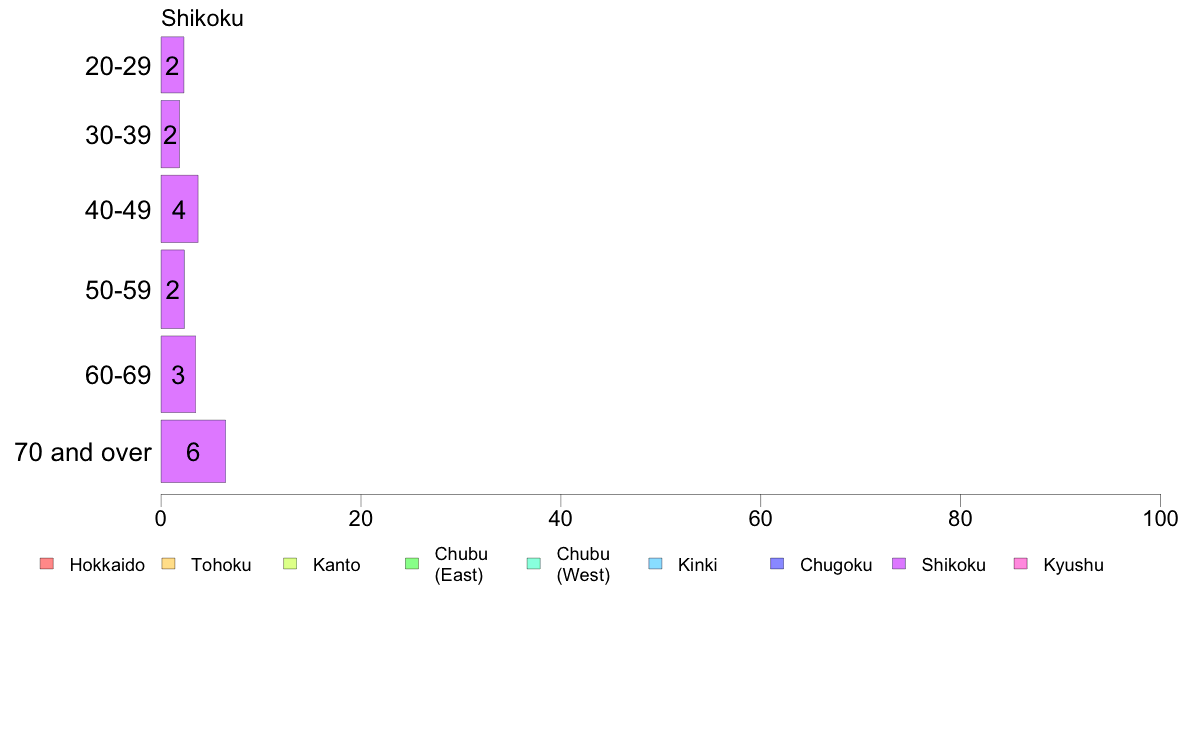Click the Kinki legend color swatch
This screenshot has width=1188, height=736.
[x=655, y=563]
